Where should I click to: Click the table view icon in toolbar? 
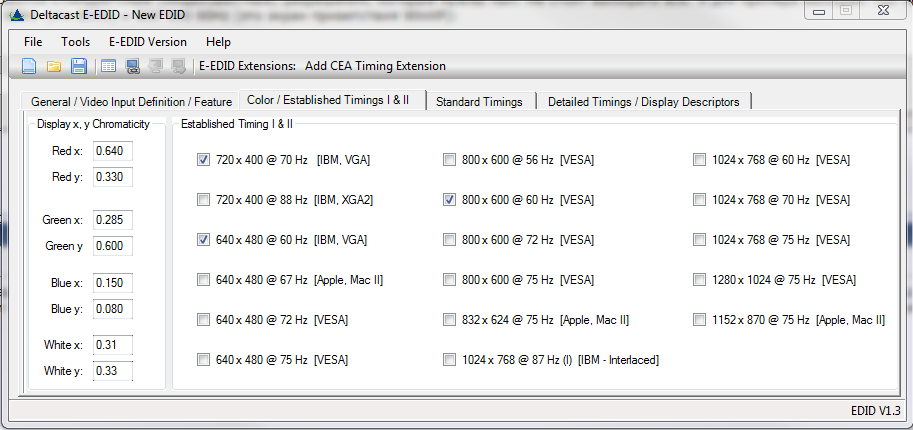coord(108,66)
